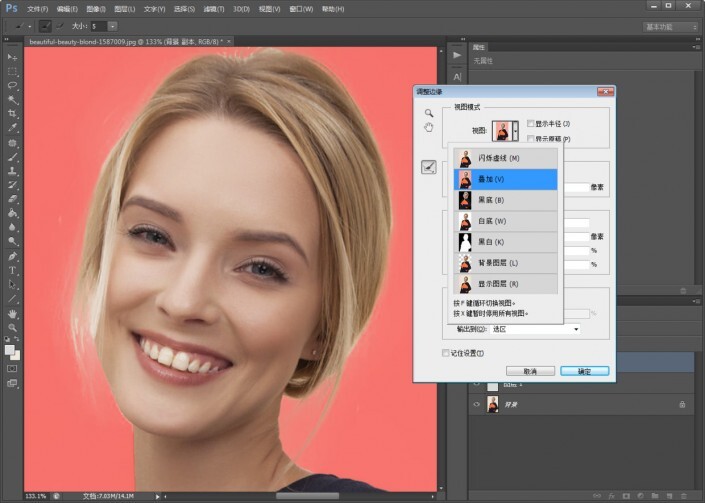Open the brush size dropdown arrow
The height and width of the screenshot is (503, 705).
pyautogui.click(x=112, y=24)
